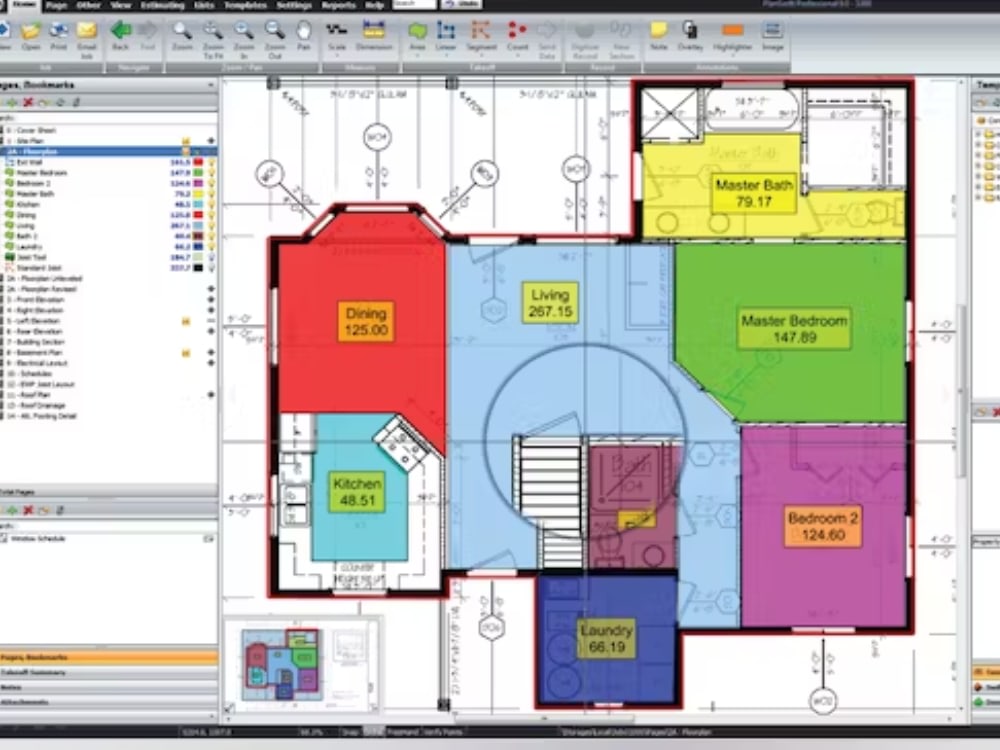
Task: Open the Scale dropdown arrow
Action: coord(337,56)
